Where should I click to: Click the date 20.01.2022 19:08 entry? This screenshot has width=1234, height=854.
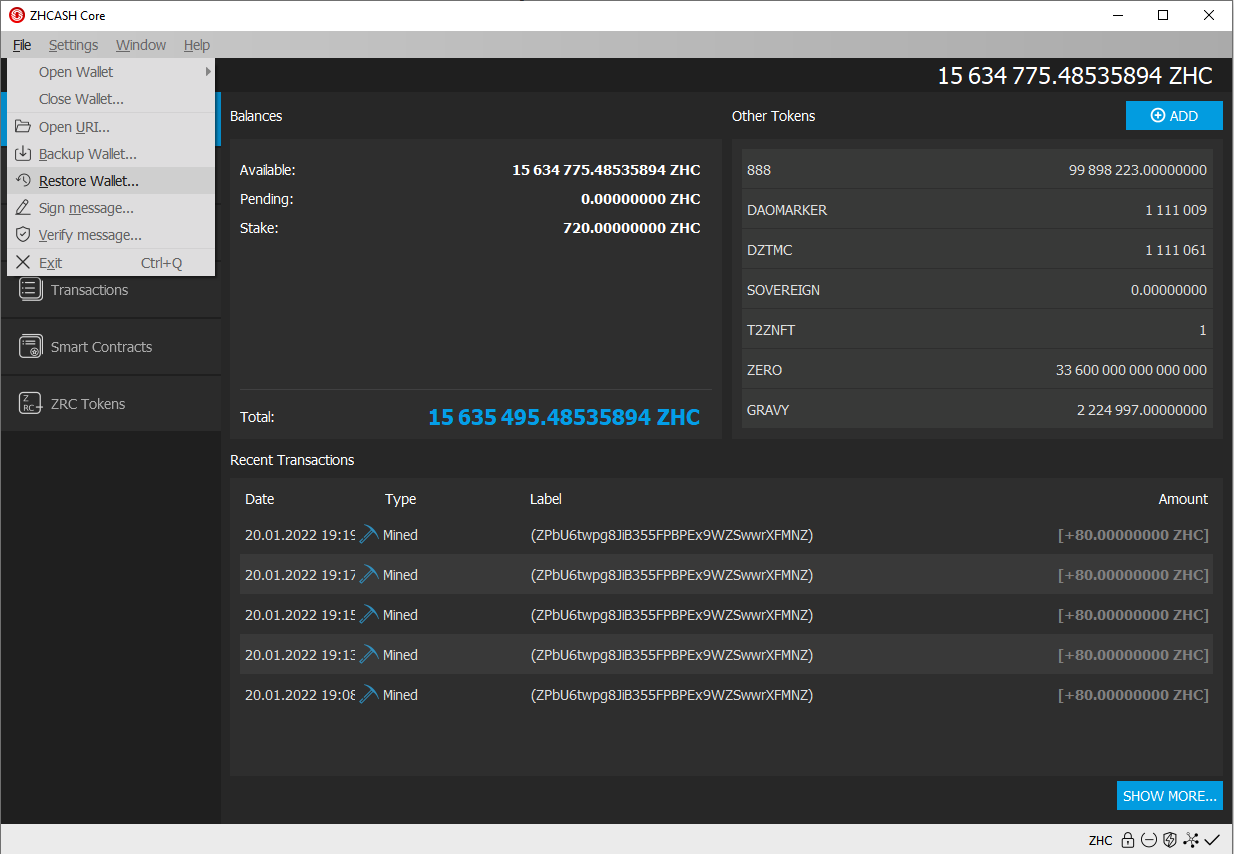coord(300,695)
